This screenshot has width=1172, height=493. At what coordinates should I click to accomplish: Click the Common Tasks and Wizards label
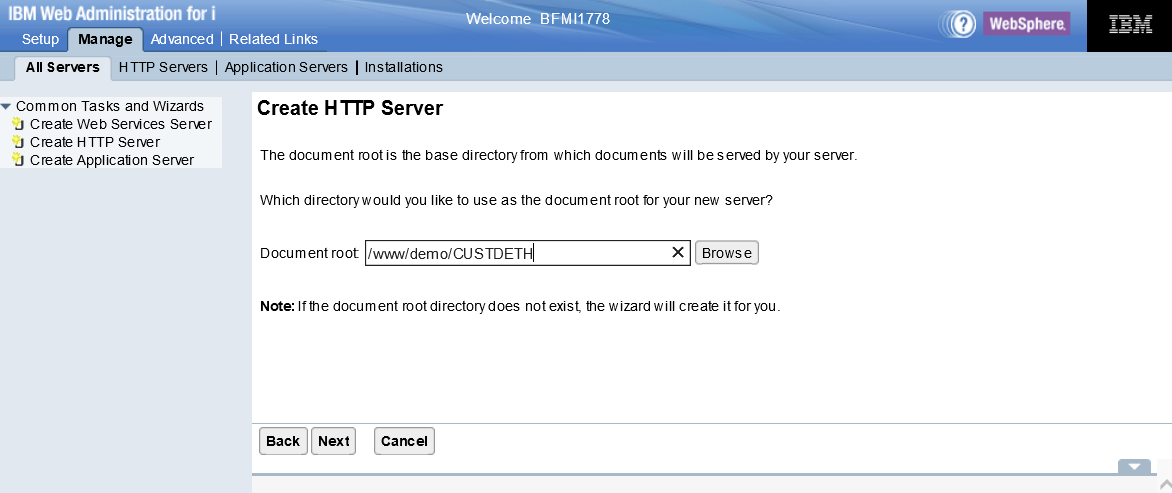(110, 106)
